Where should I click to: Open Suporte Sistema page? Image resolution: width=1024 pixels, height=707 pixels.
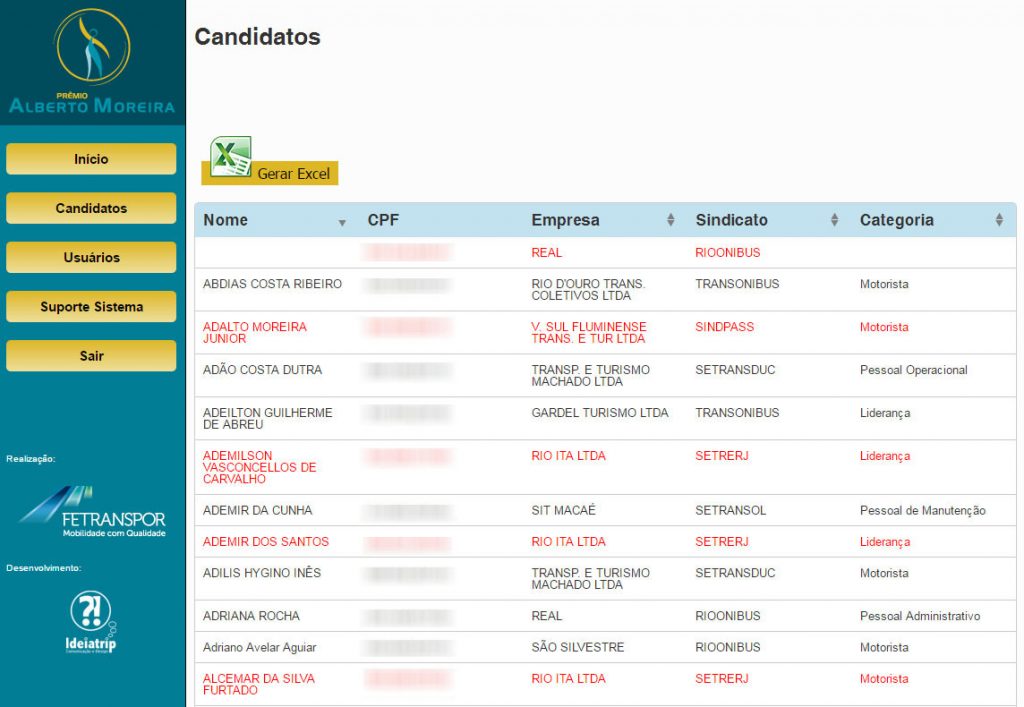(x=91, y=307)
